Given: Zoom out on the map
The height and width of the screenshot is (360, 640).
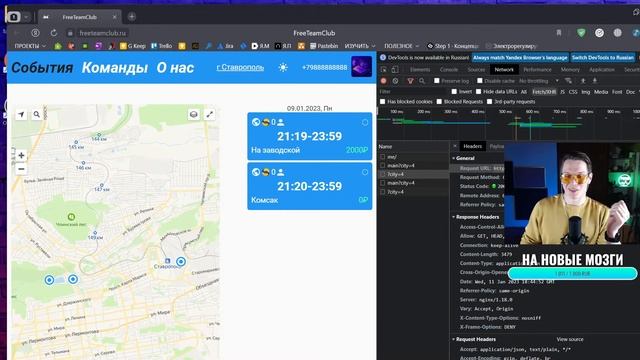Looking at the screenshot, I should [21, 169].
